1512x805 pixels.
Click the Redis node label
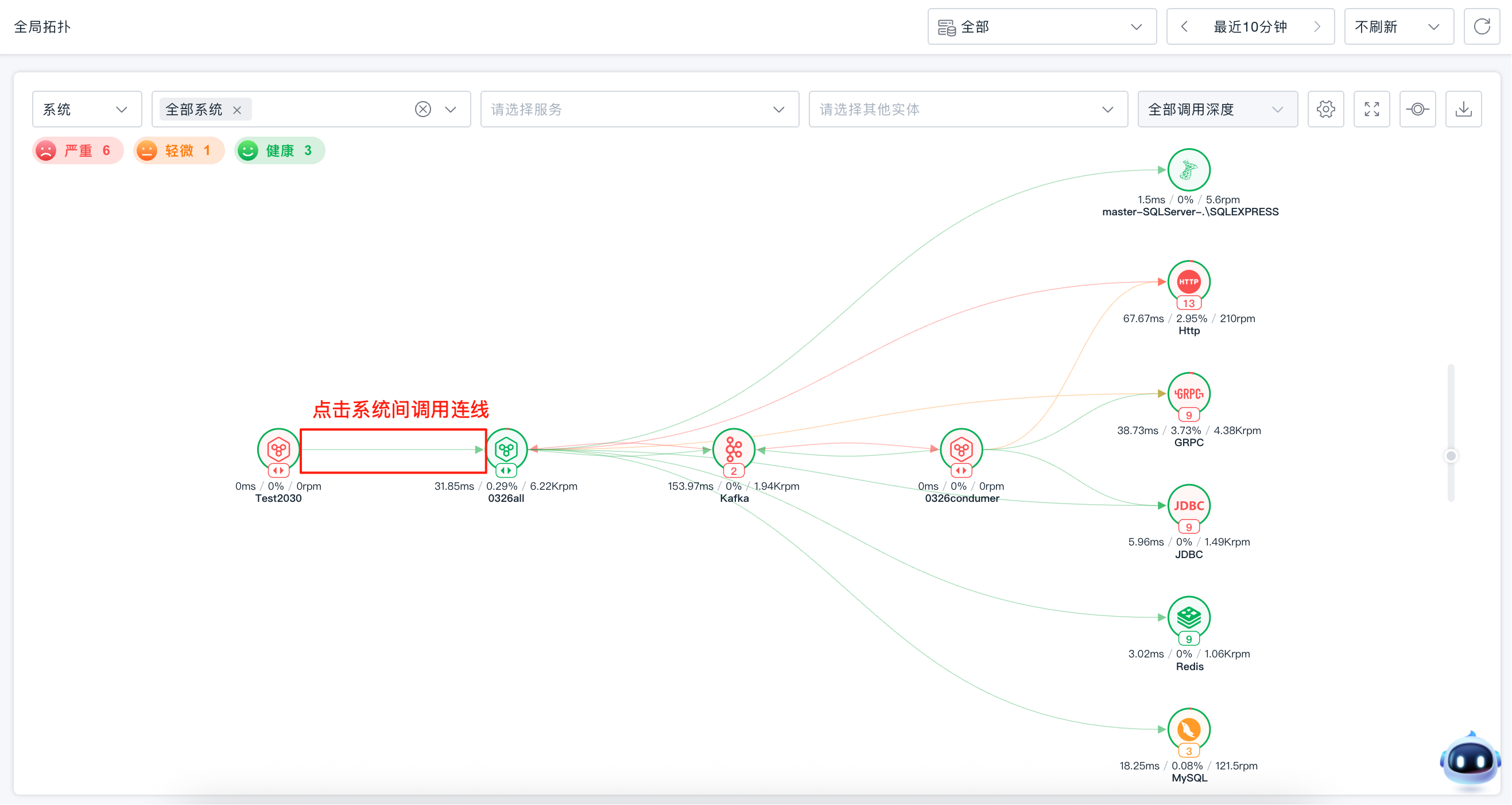[1190, 667]
